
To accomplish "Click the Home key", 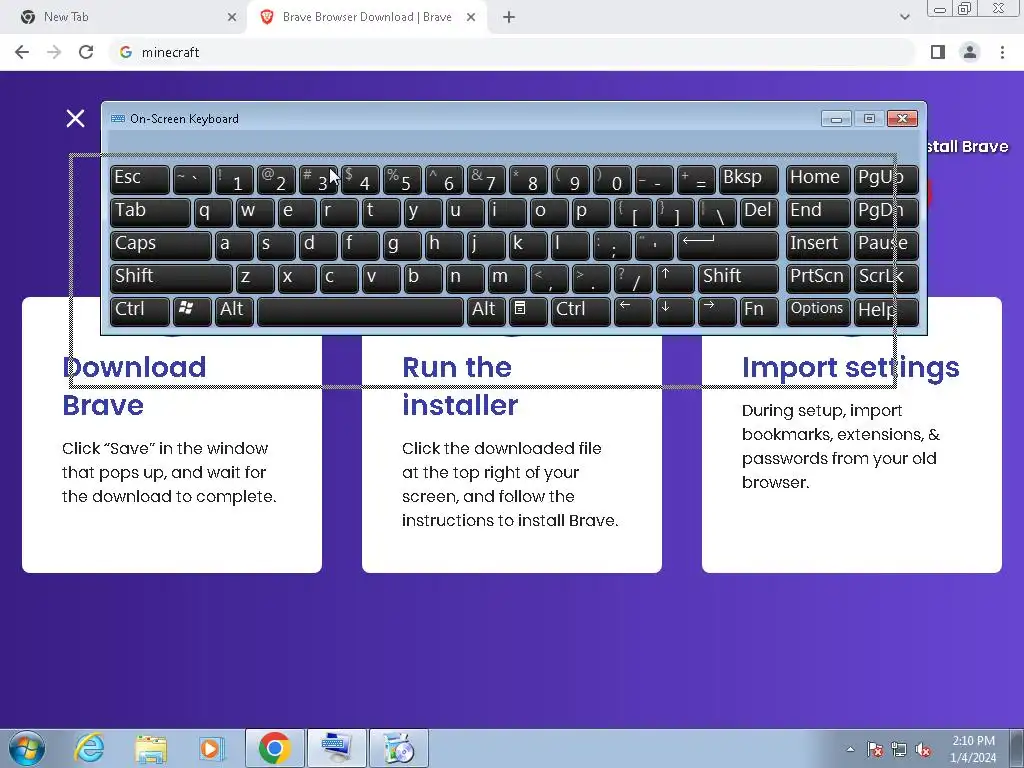I will (x=818, y=179).
